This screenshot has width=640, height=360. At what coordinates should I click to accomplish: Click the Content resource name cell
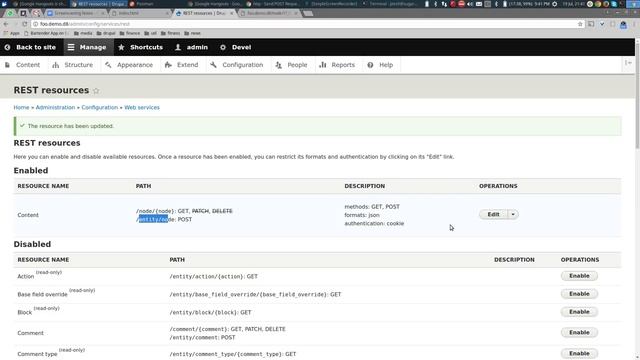[28, 215]
